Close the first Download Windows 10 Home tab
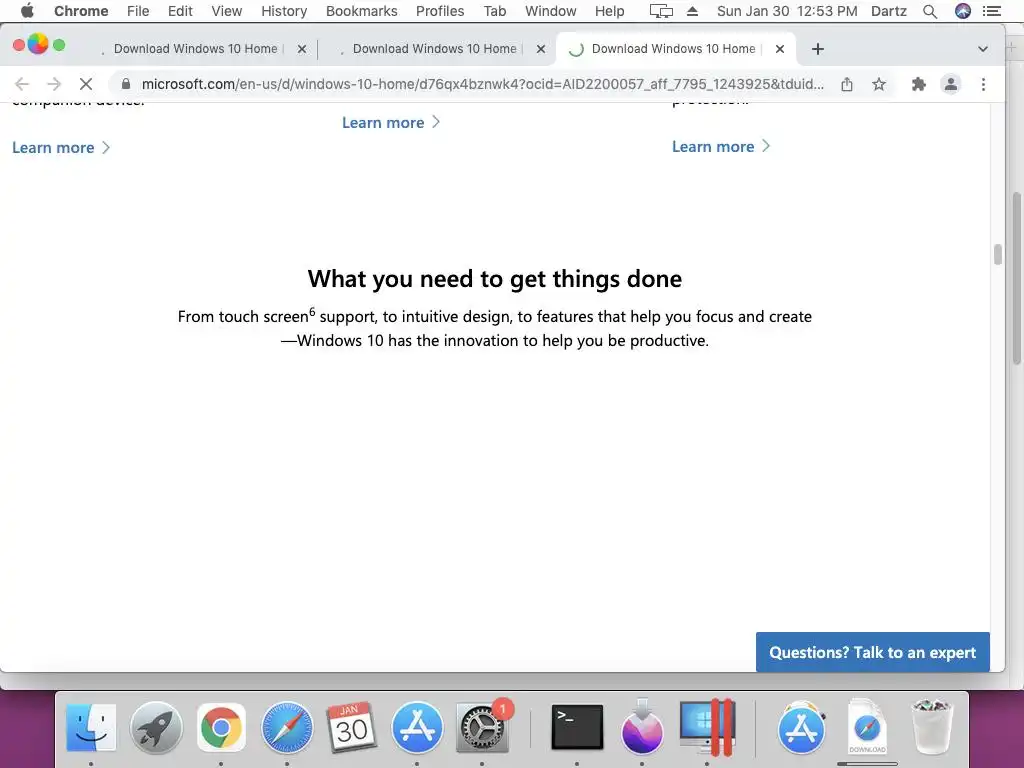 (302, 49)
